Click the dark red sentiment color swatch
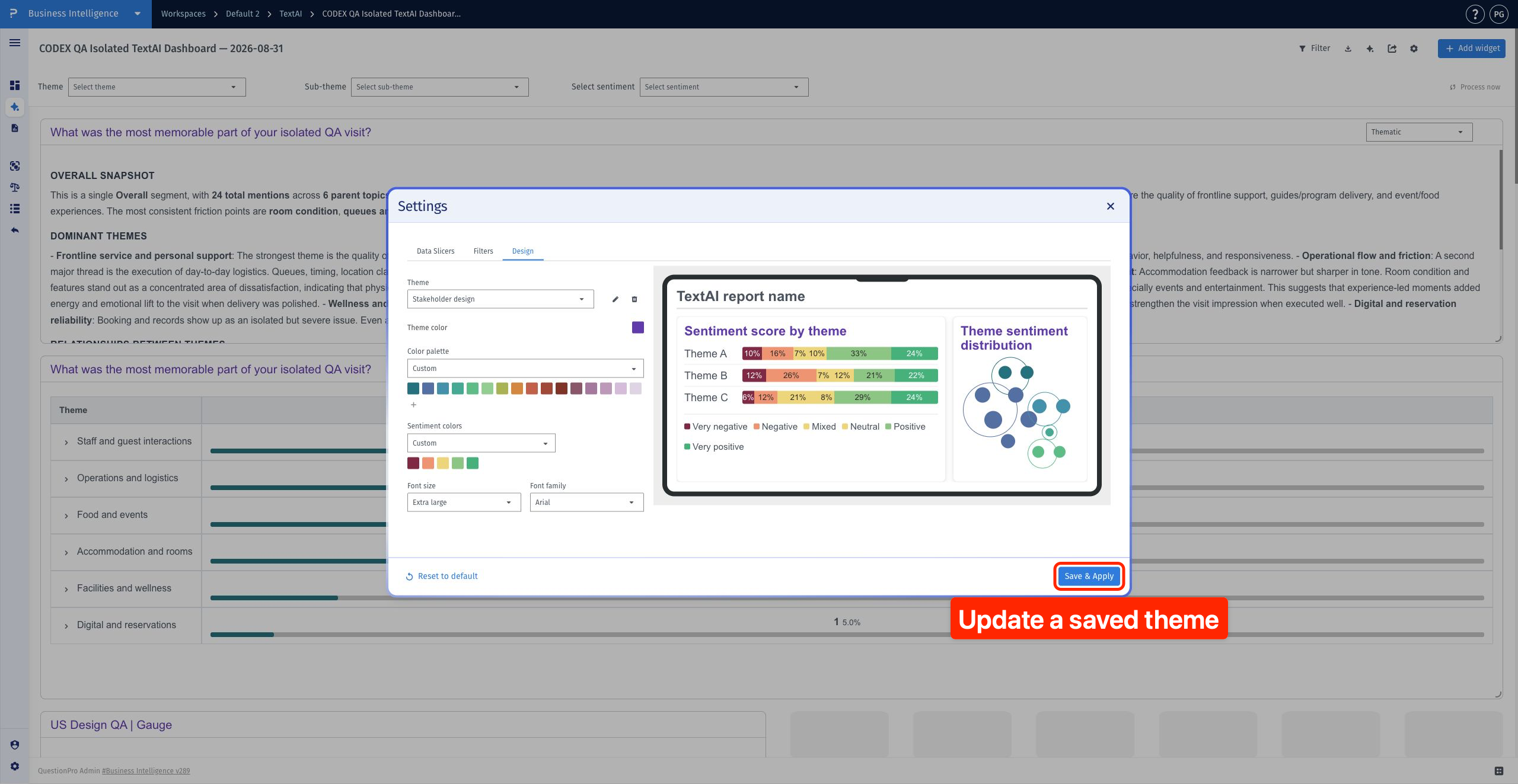The width and height of the screenshot is (1518, 784). tap(413, 463)
